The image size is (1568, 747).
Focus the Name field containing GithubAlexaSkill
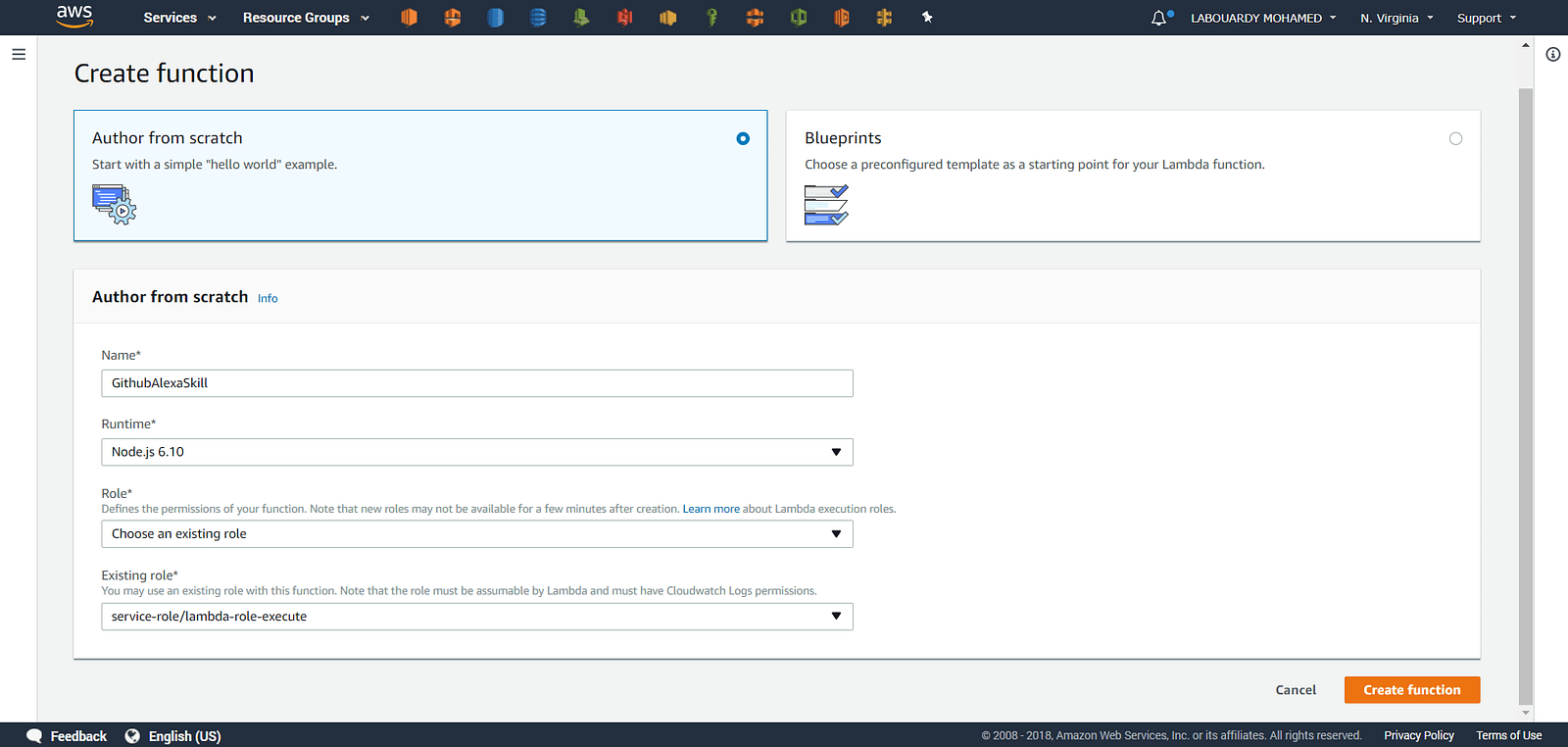(x=477, y=383)
